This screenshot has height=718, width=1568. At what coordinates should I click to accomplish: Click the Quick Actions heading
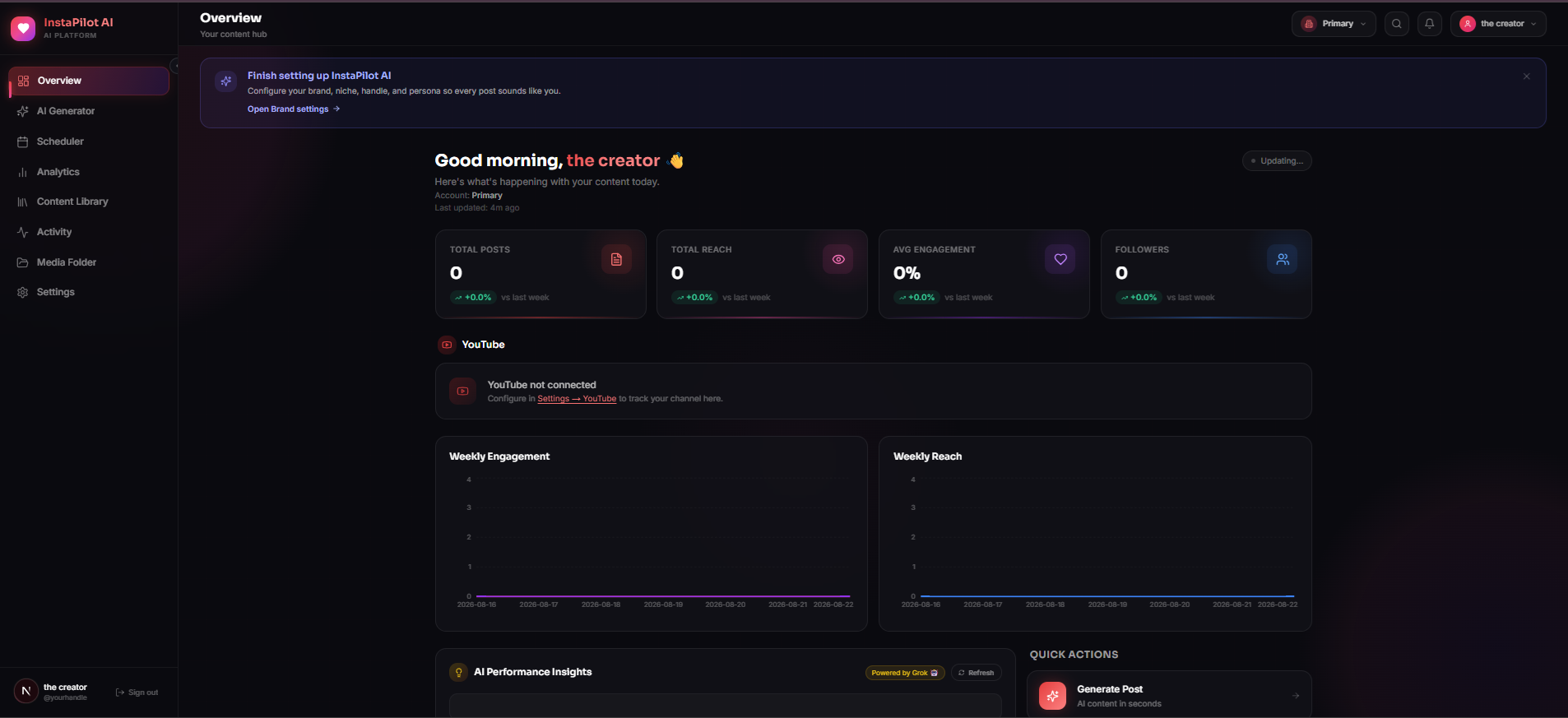(1074, 655)
